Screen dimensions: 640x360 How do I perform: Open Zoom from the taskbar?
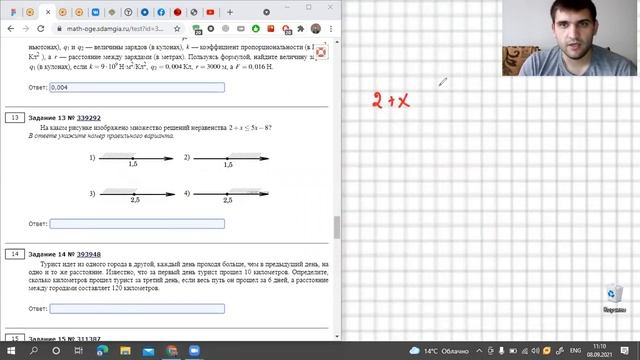194,351
